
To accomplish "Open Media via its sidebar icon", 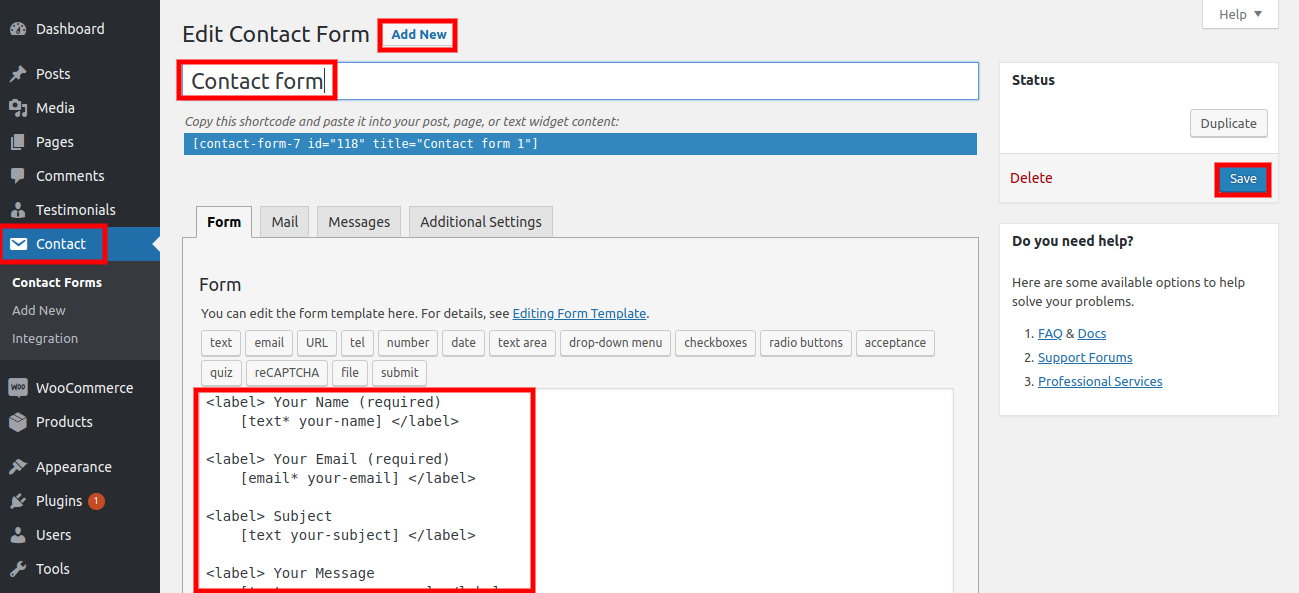I will (18, 108).
